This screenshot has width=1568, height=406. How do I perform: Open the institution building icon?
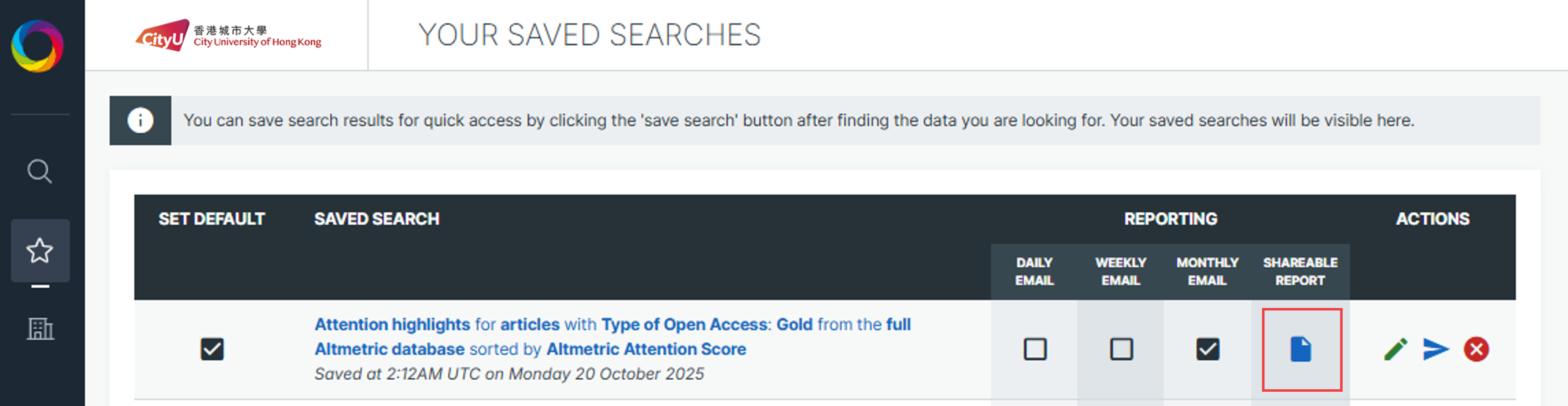click(40, 329)
